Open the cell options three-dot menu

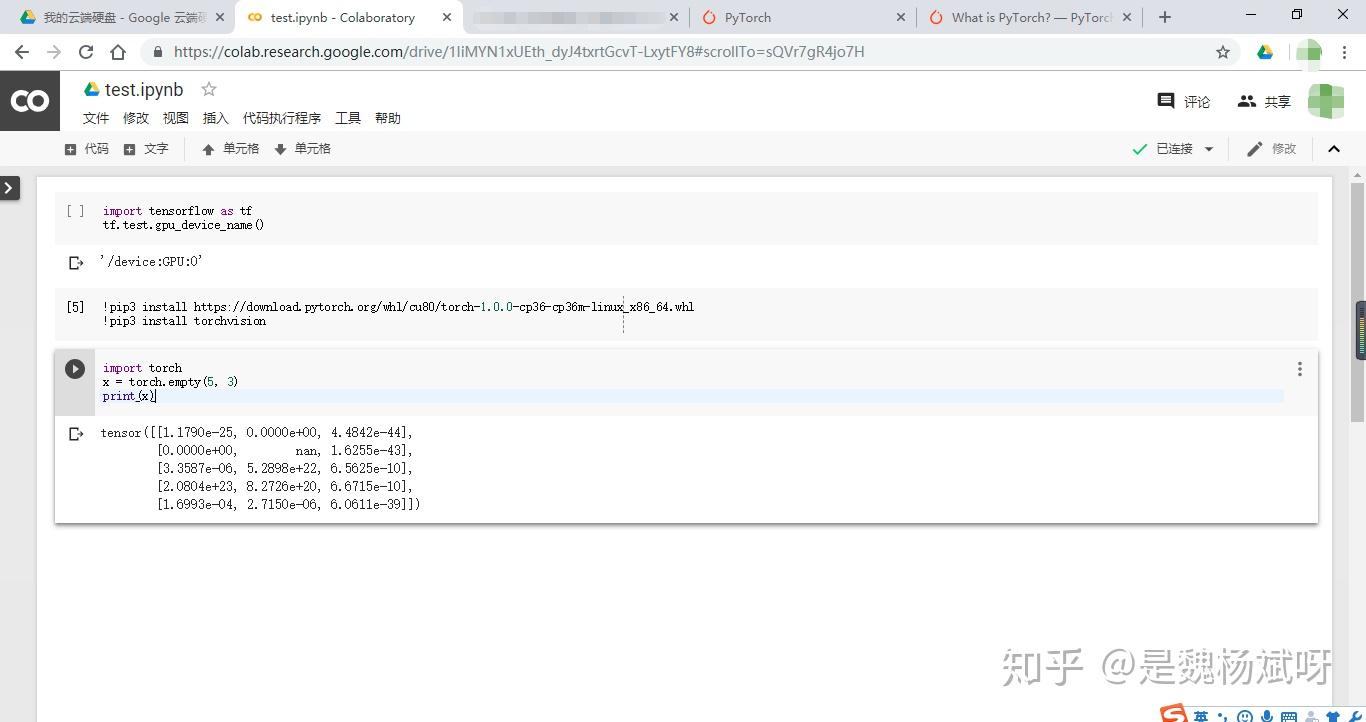point(1299,368)
